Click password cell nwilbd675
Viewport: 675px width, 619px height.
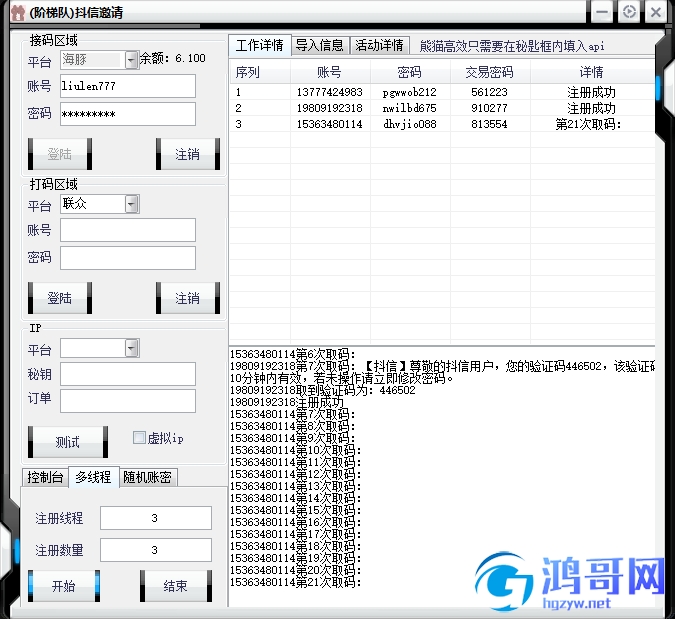pos(410,108)
